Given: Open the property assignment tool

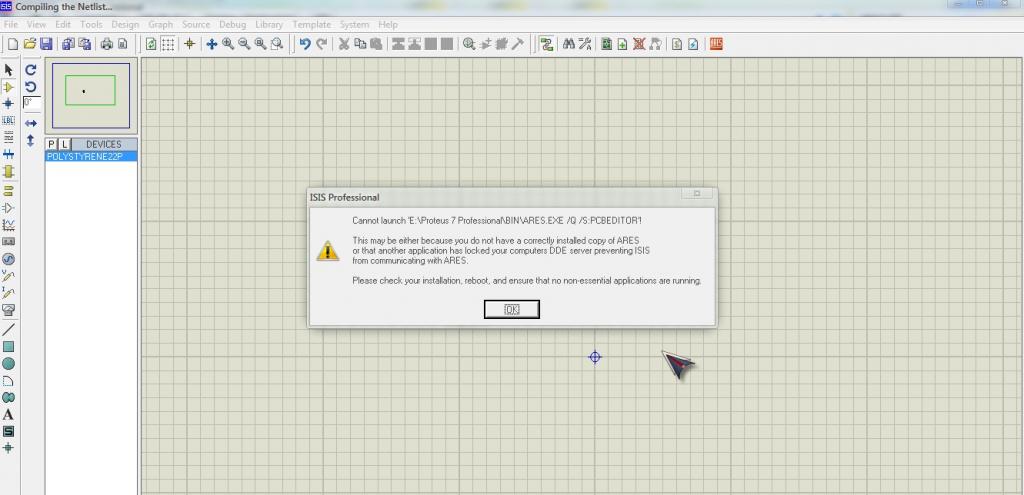Looking at the screenshot, I should 585,44.
